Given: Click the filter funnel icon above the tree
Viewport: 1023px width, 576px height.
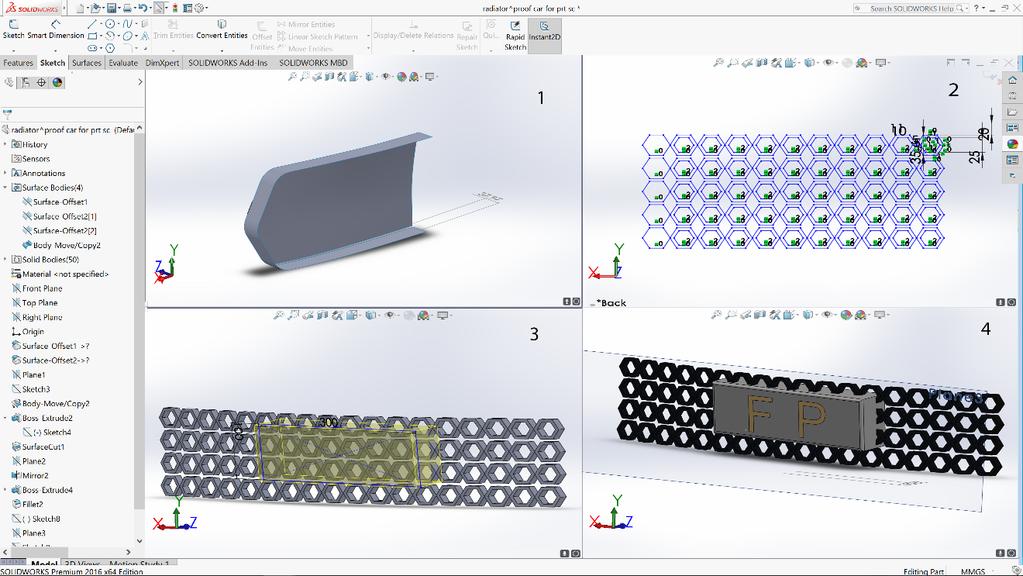Looking at the screenshot, I should pyautogui.click(x=7, y=114).
